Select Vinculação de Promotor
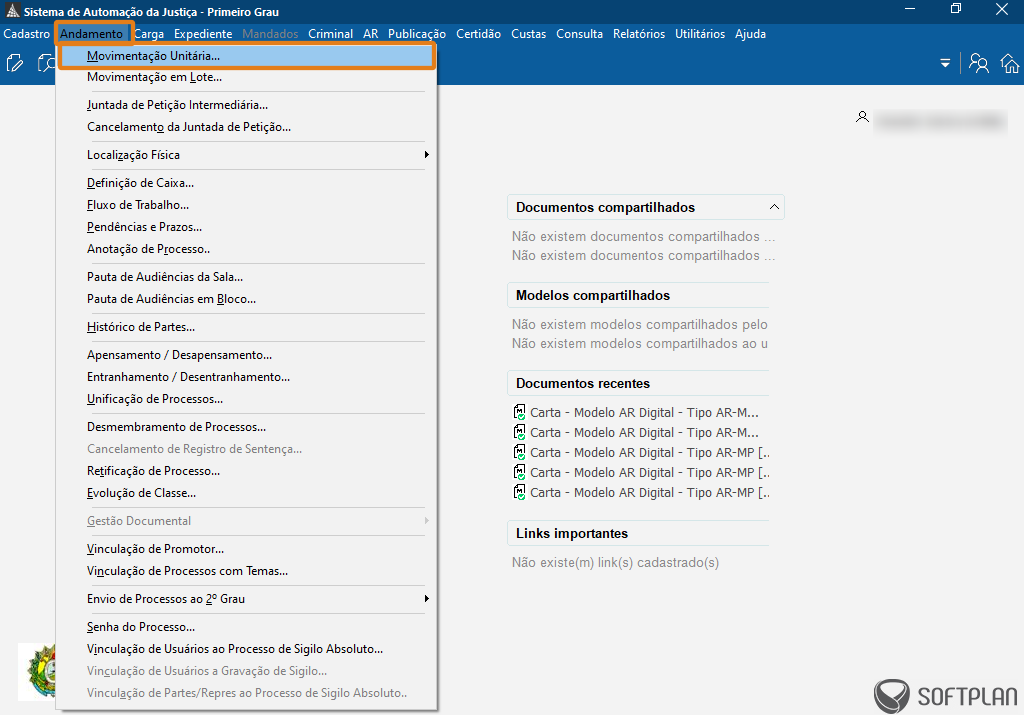The image size is (1024, 715). tap(247, 549)
